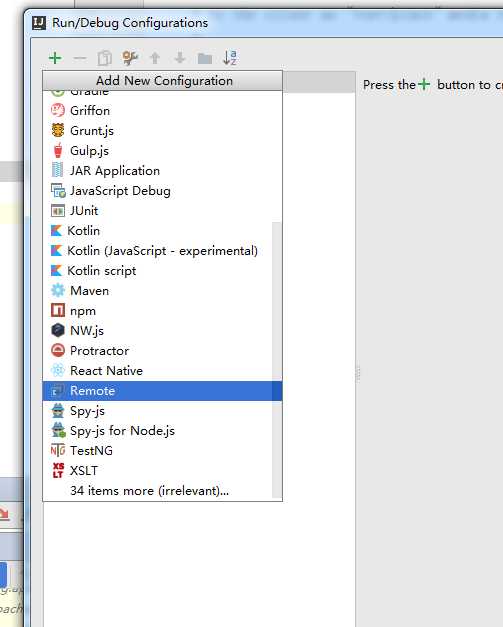Image resolution: width=503 pixels, height=627 pixels.
Task: Click the dialog splitter handle
Action: click(x=358, y=374)
